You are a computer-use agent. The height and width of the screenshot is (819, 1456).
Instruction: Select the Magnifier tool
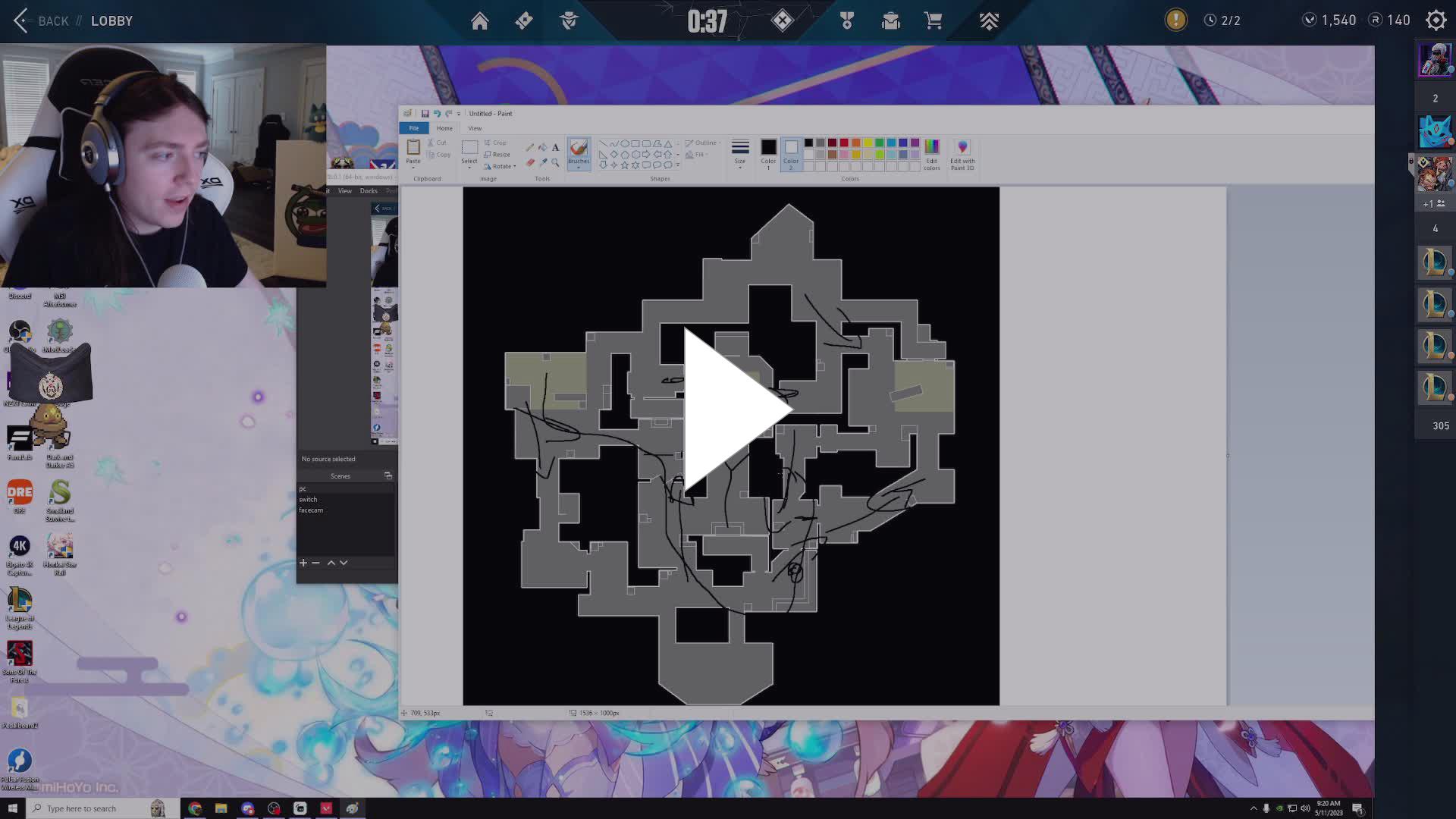(x=555, y=163)
